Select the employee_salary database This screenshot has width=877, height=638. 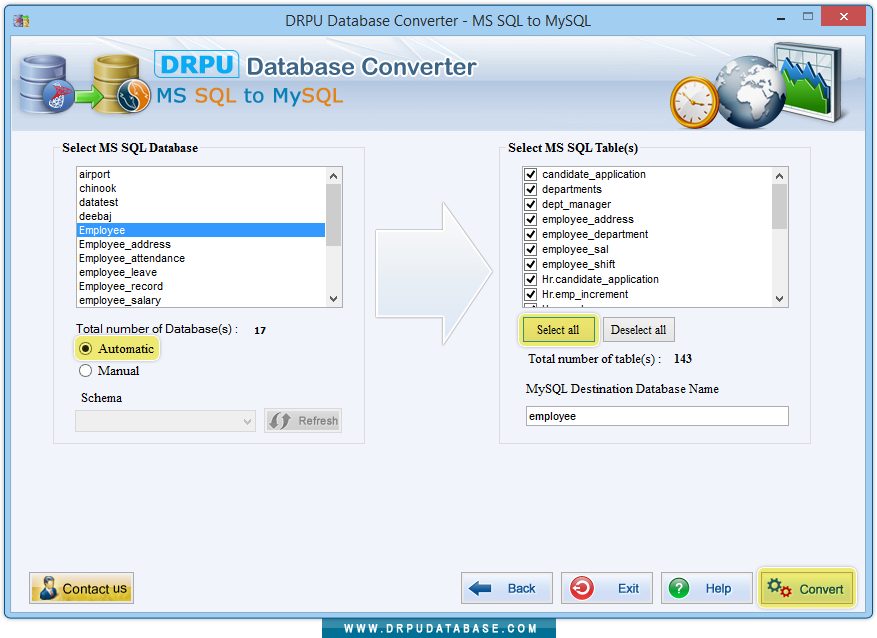(201, 300)
